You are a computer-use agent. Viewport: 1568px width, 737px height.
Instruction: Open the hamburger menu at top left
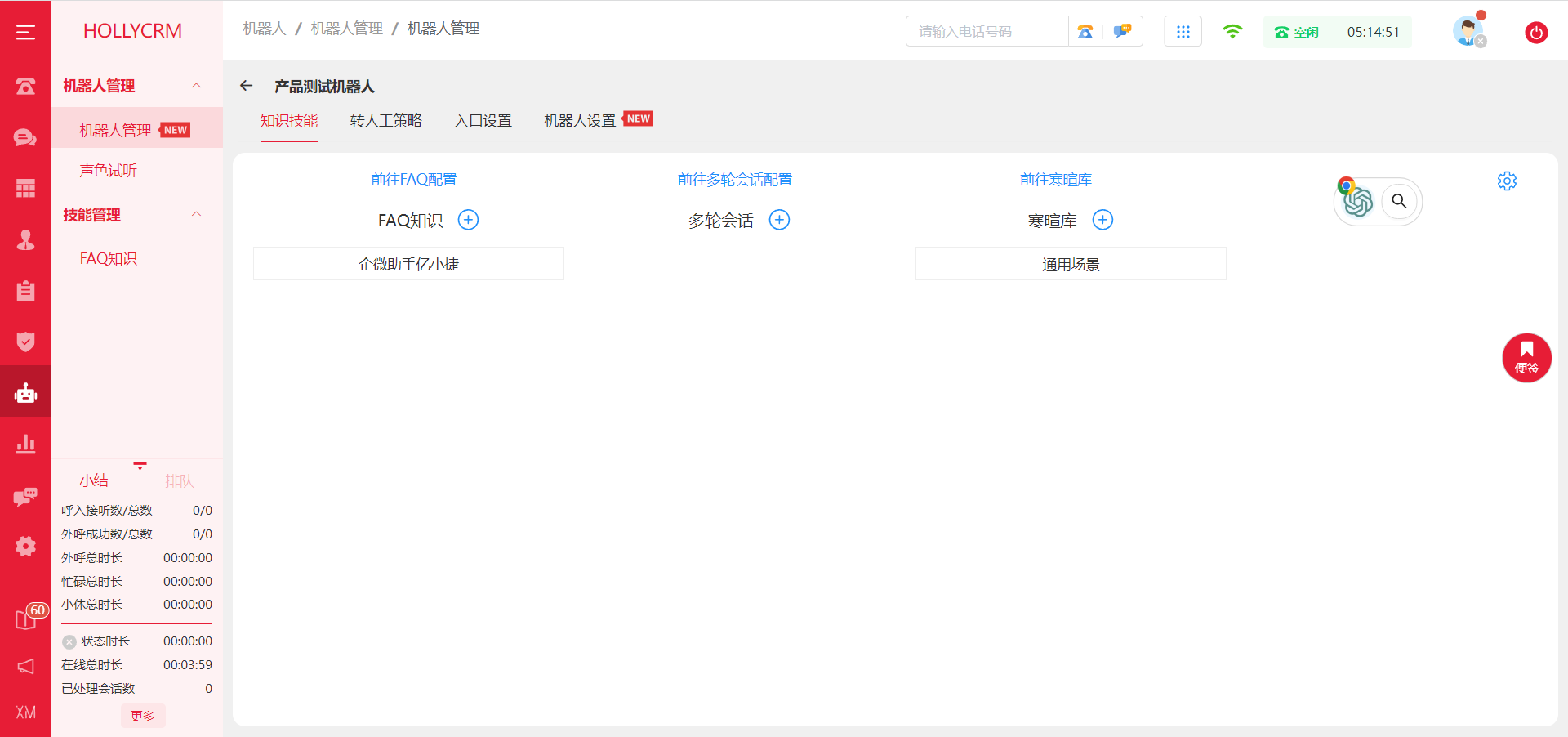tap(25, 32)
